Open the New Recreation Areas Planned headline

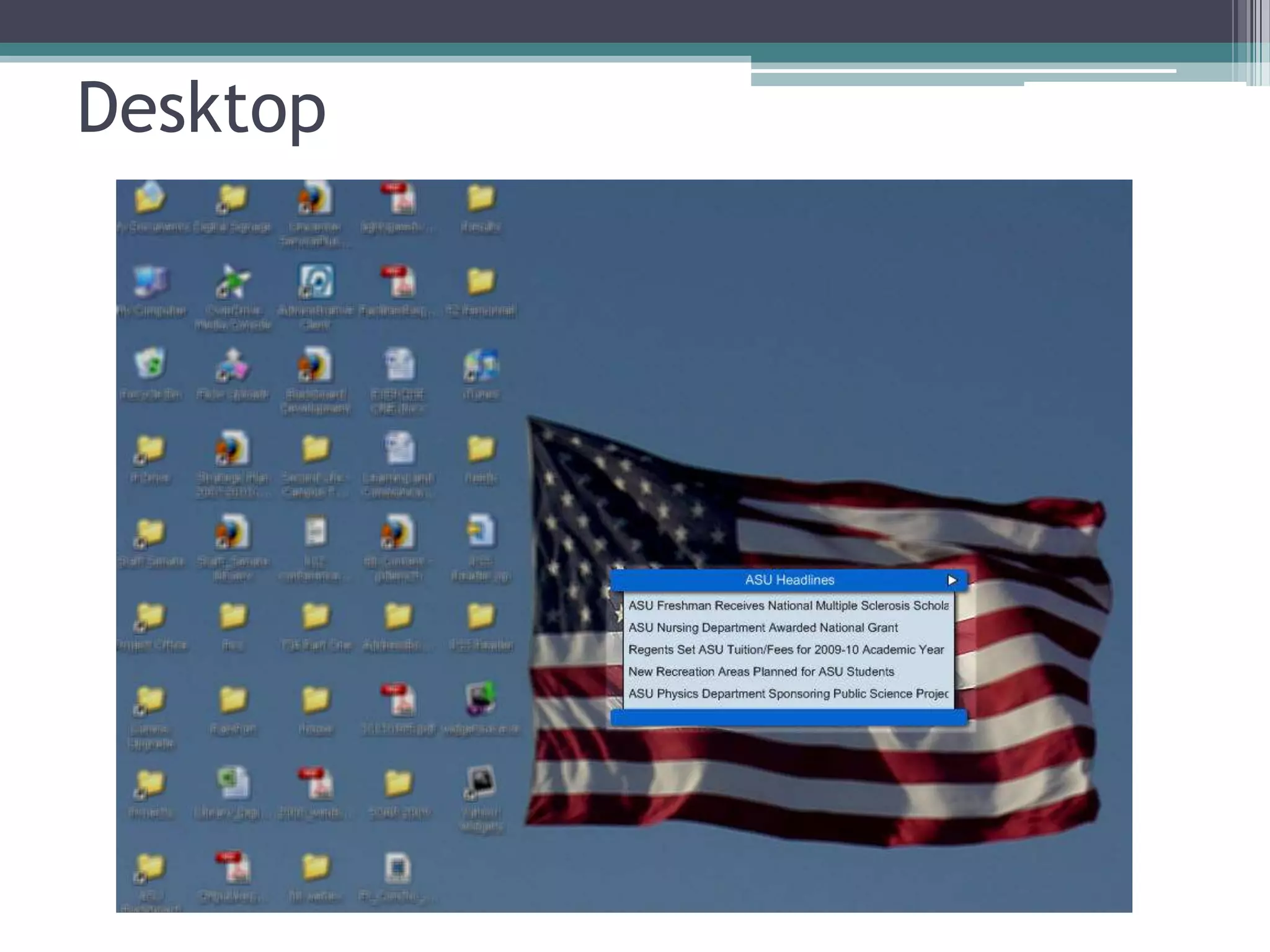pyautogui.click(x=761, y=672)
